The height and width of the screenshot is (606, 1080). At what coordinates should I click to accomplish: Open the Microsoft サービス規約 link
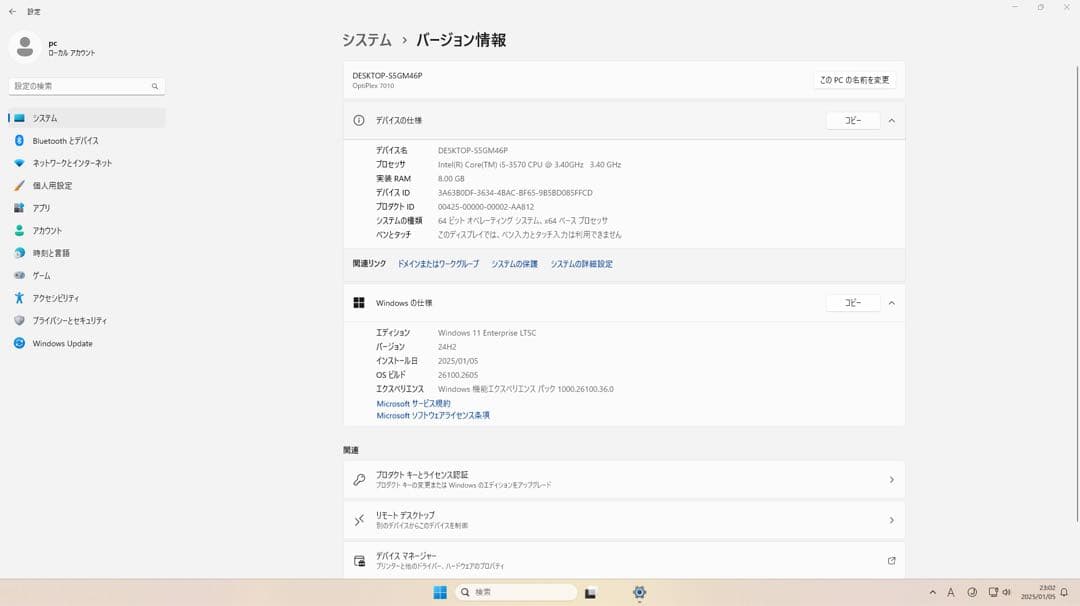pos(412,403)
